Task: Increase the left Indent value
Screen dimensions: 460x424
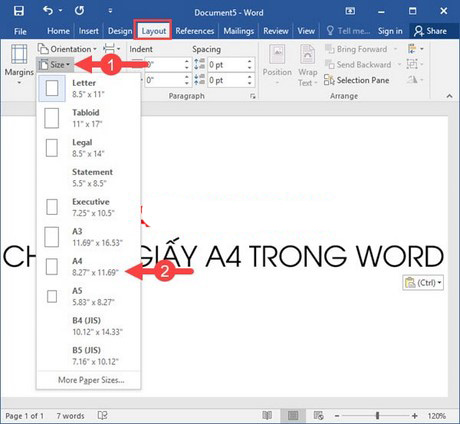Action: (x=187, y=61)
